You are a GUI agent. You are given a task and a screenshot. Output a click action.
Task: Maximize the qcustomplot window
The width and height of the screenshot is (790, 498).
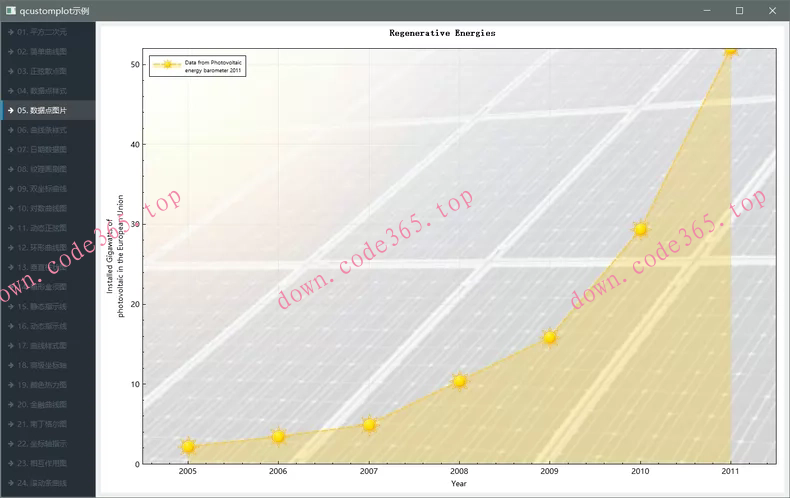739,10
